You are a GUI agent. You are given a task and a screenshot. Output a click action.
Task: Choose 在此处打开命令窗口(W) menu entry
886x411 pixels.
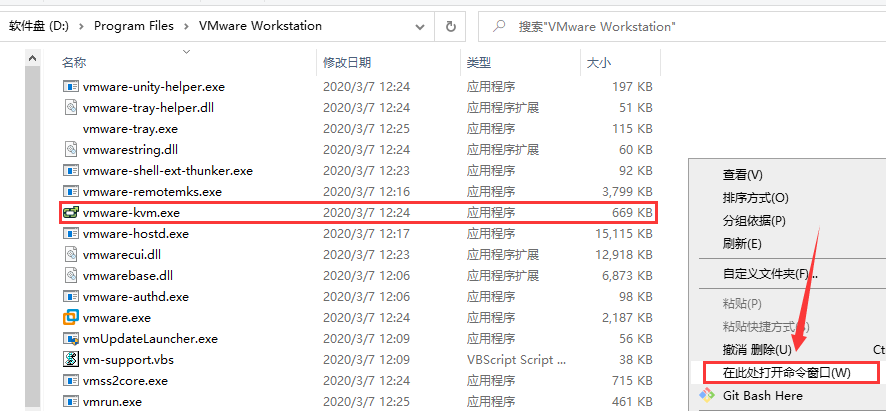tap(791, 372)
